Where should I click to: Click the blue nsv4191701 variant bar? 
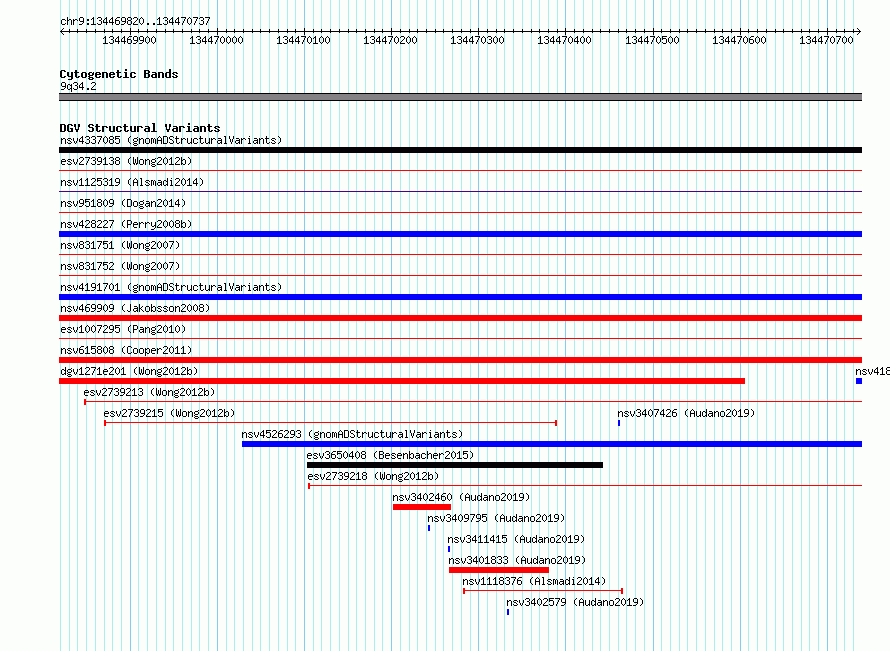tap(460, 297)
